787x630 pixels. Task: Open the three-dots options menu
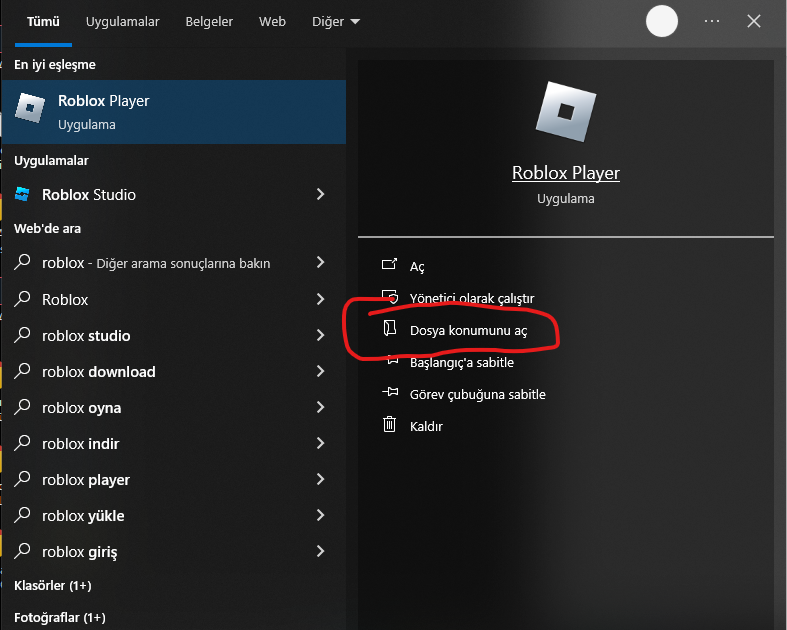712,21
